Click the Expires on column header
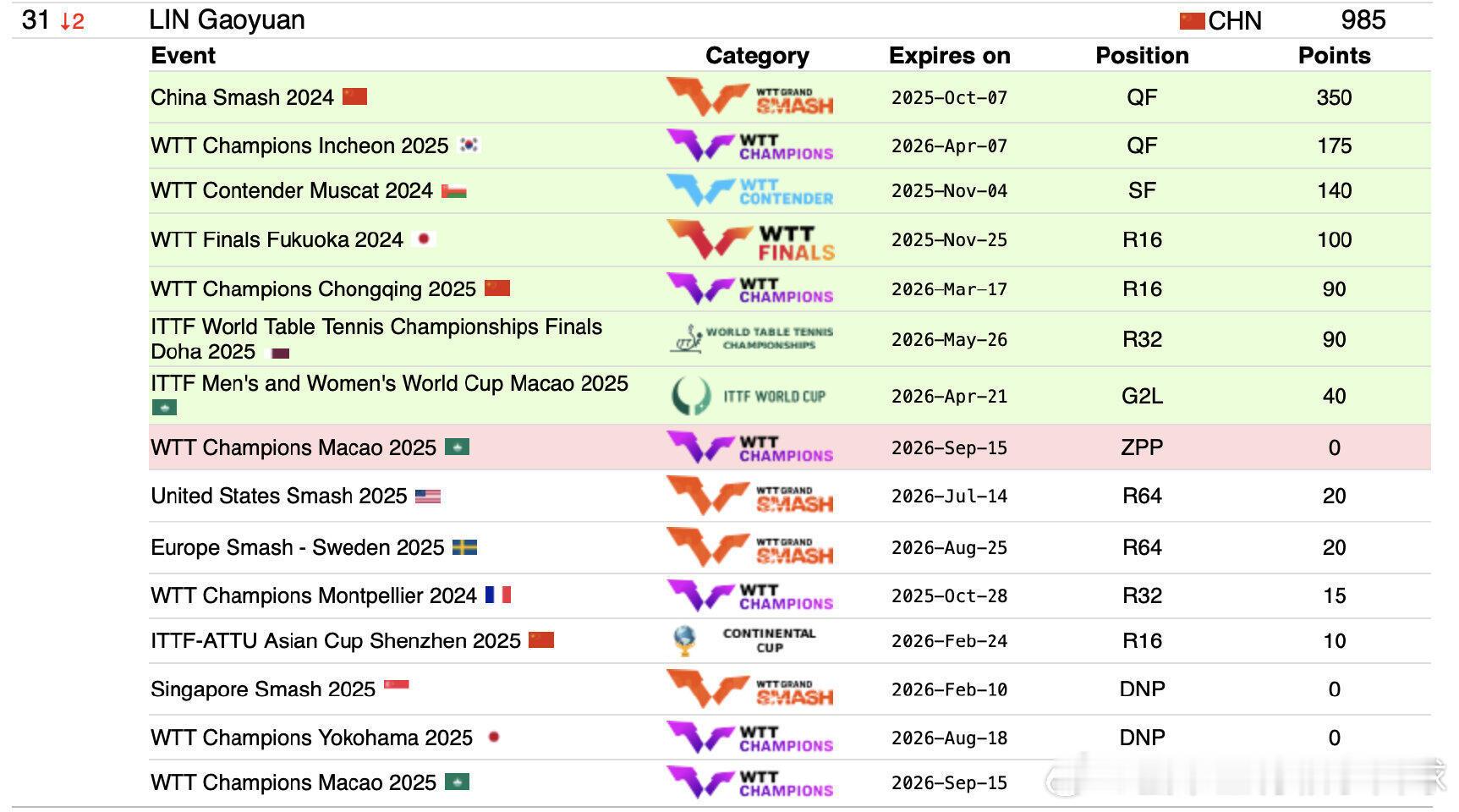 coord(949,56)
